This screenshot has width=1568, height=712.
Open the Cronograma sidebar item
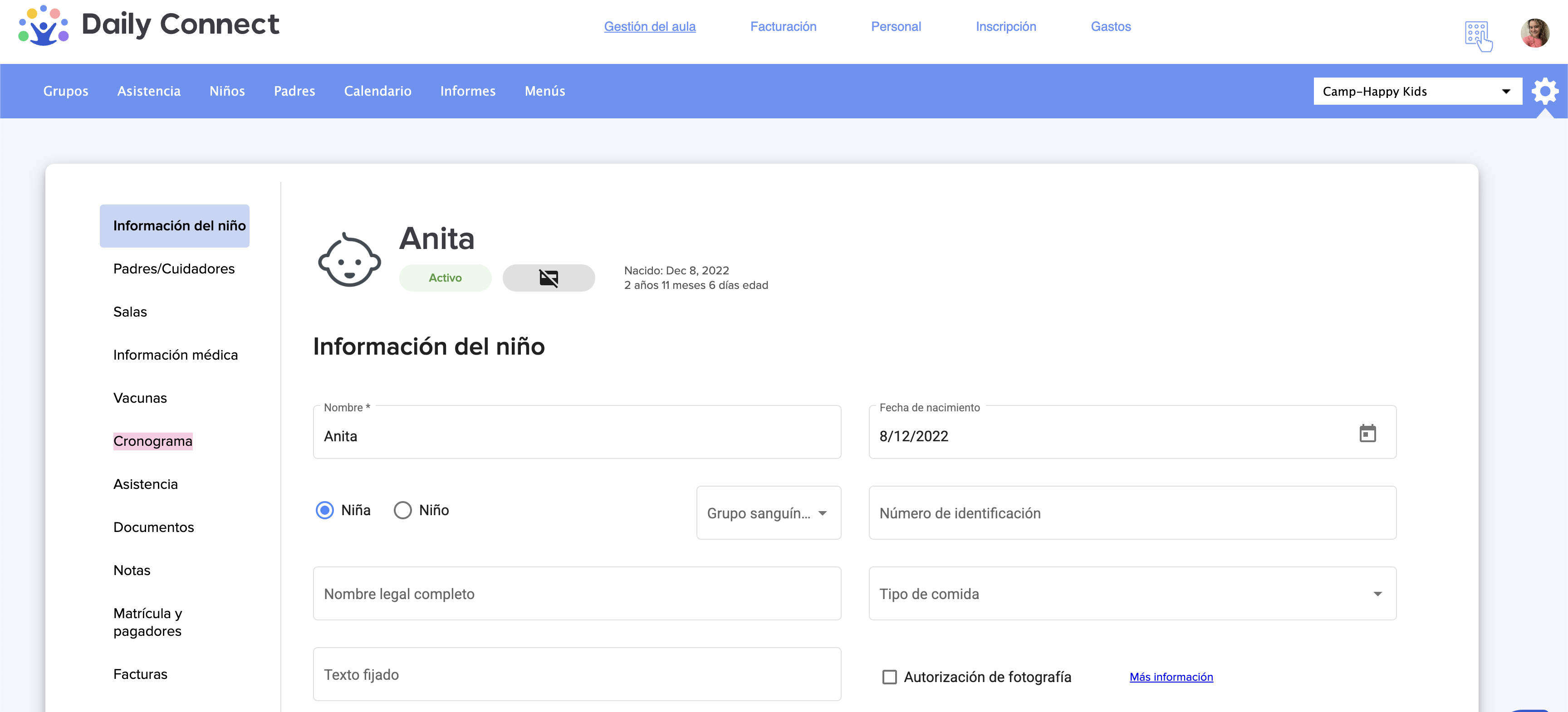tap(153, 441)
